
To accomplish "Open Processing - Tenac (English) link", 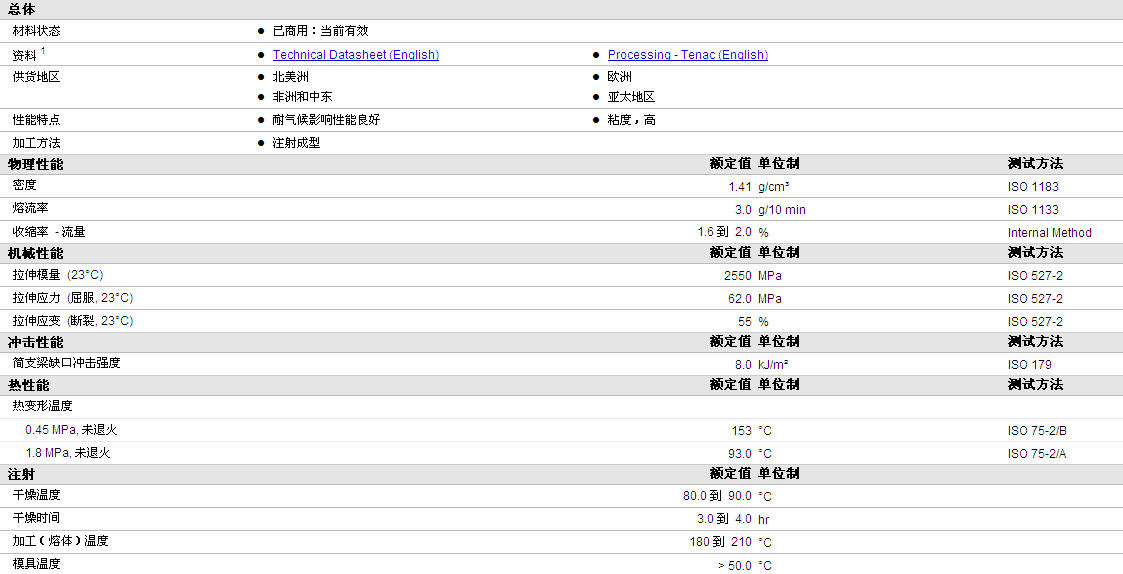I will 688,54.
